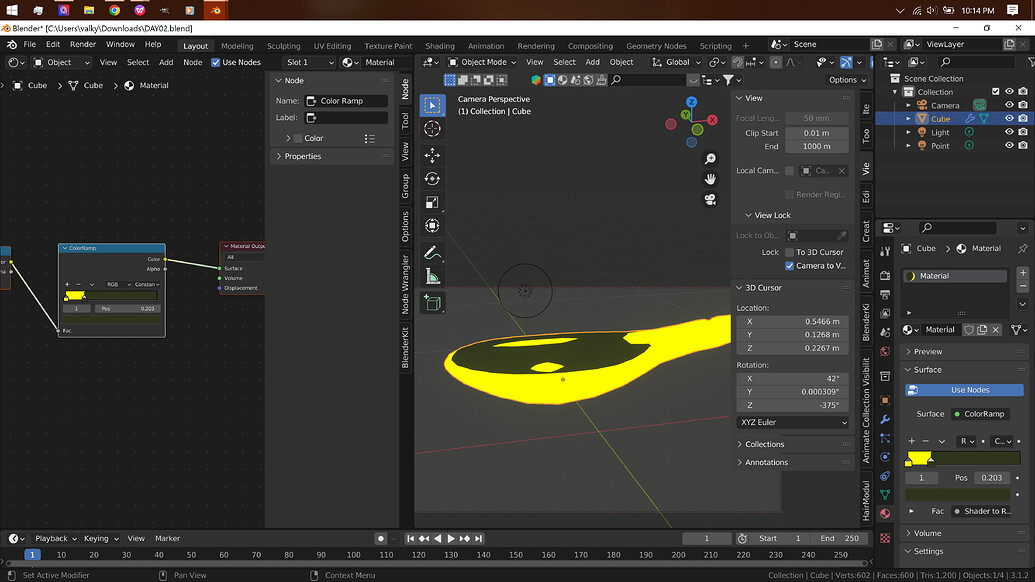Screen dimensions: 1035x582
Task: Open the Render properties tab icon
Action: (885, 276)
